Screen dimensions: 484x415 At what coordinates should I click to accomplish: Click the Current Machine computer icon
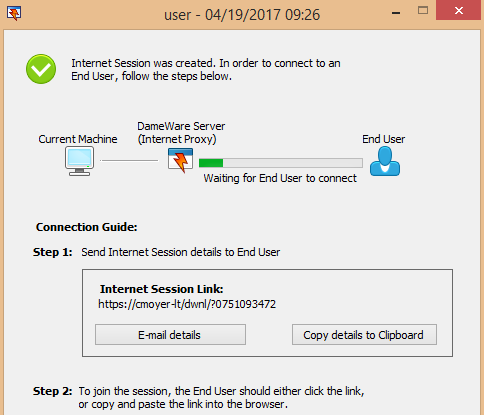(79, 161)
